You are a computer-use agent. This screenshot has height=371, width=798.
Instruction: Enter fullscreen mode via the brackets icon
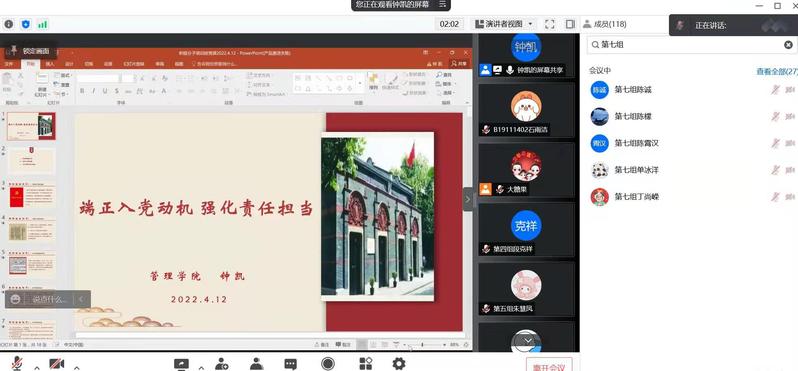pyautogui.click(x=550, y=24)
